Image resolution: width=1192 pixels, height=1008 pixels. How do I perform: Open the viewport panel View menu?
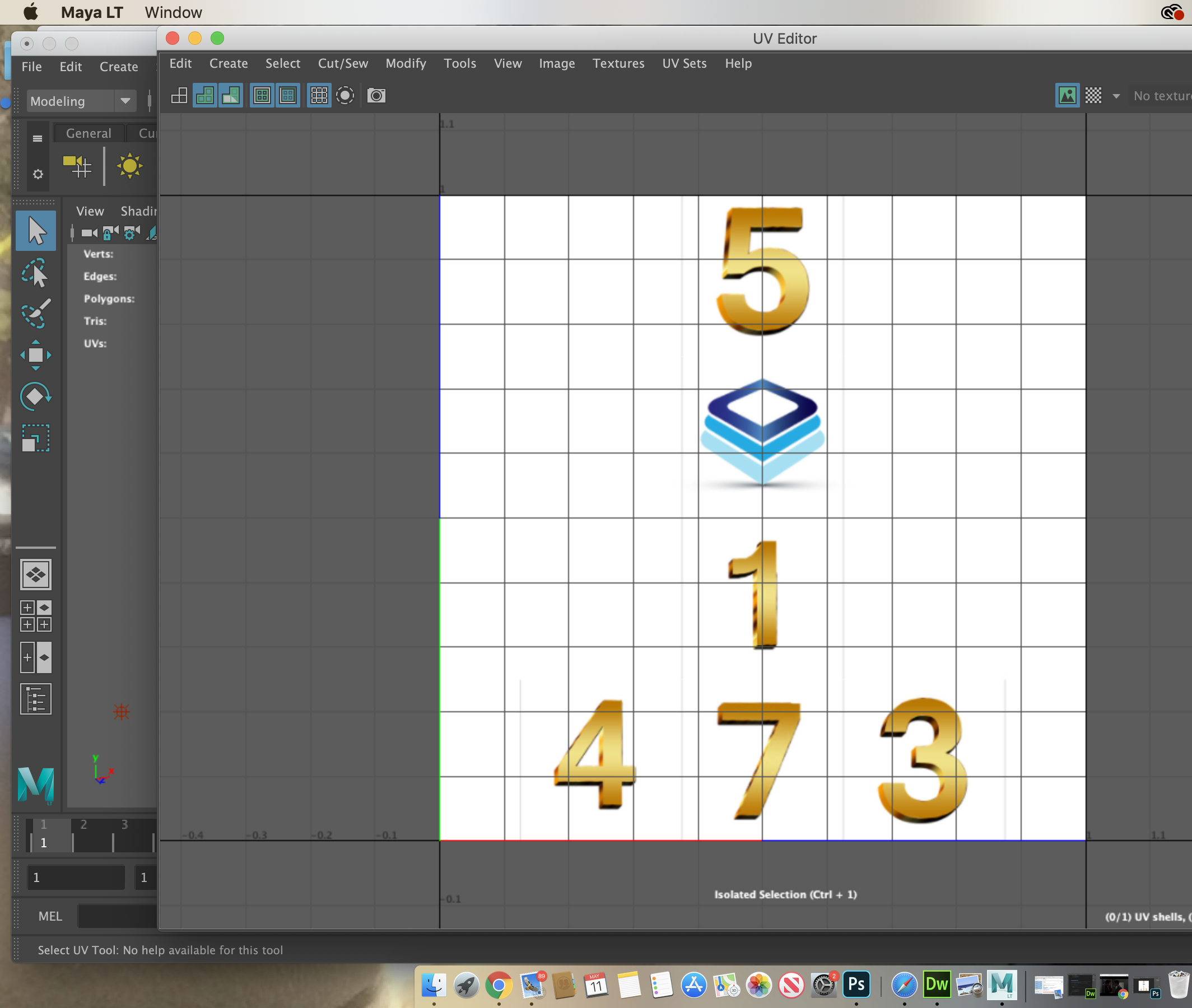(x=90, y=212)
